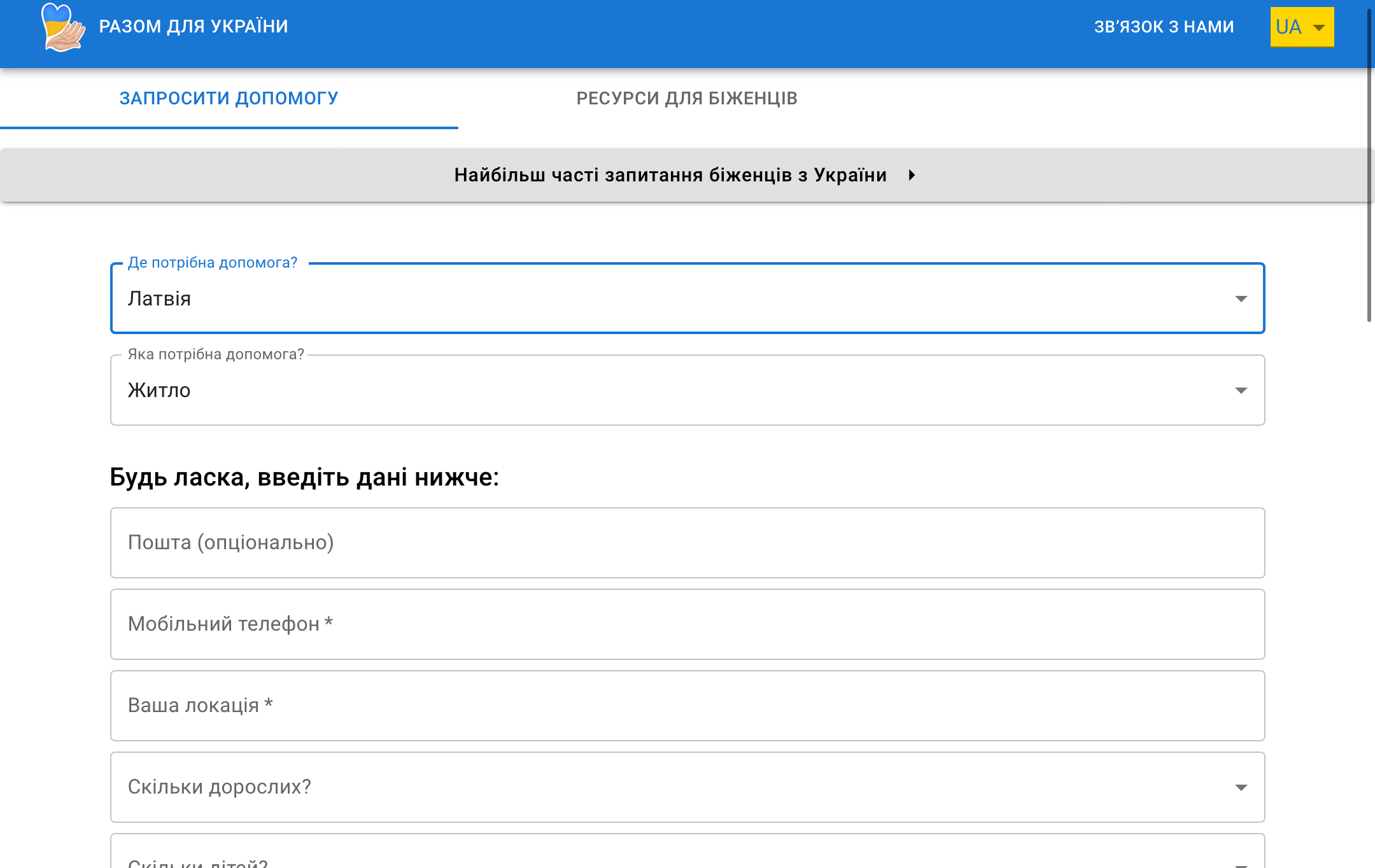The width and height of the screenshot is (1375, 868).
Task: Click the arrow icon in the Житло field
Action: coord(1241,390)
